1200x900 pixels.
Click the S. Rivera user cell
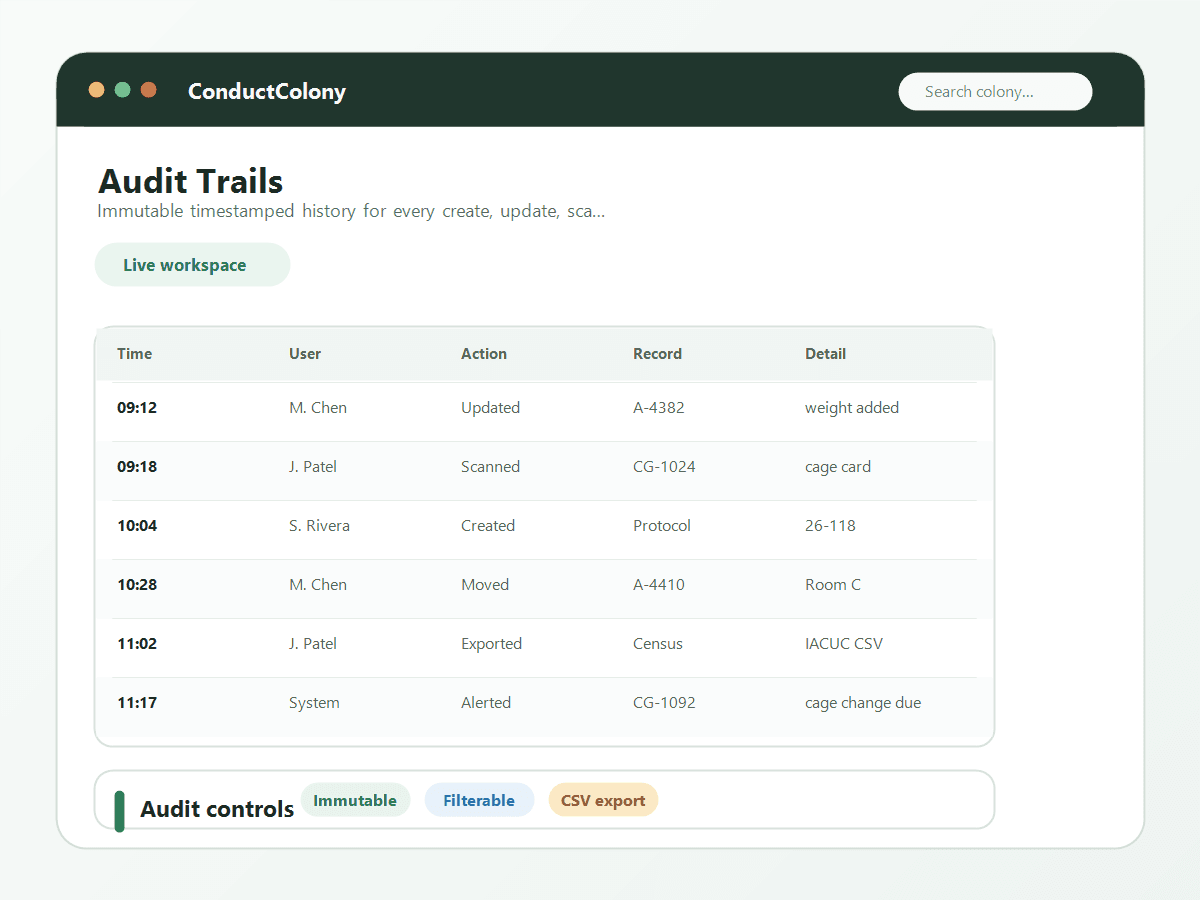coord(319,526)
